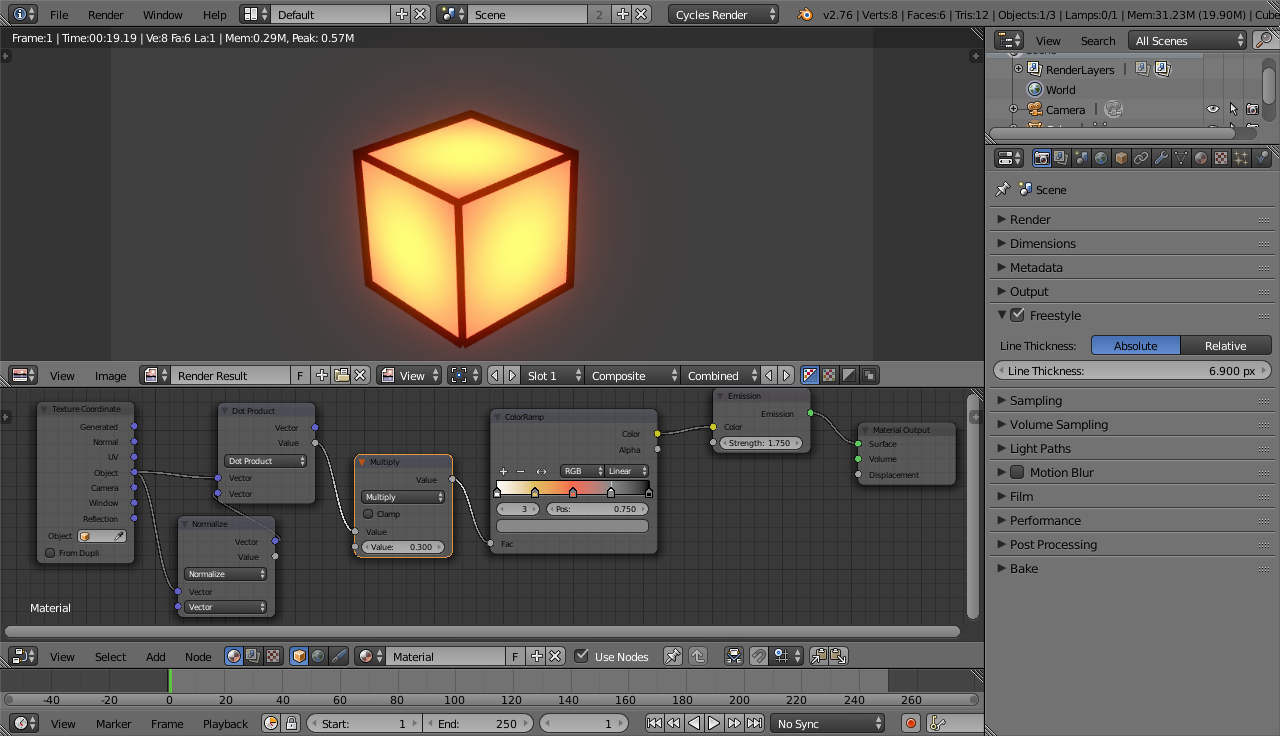1280x736 pixels.
Task: Click the go-to-parent node tree icon
Action: 698,656
